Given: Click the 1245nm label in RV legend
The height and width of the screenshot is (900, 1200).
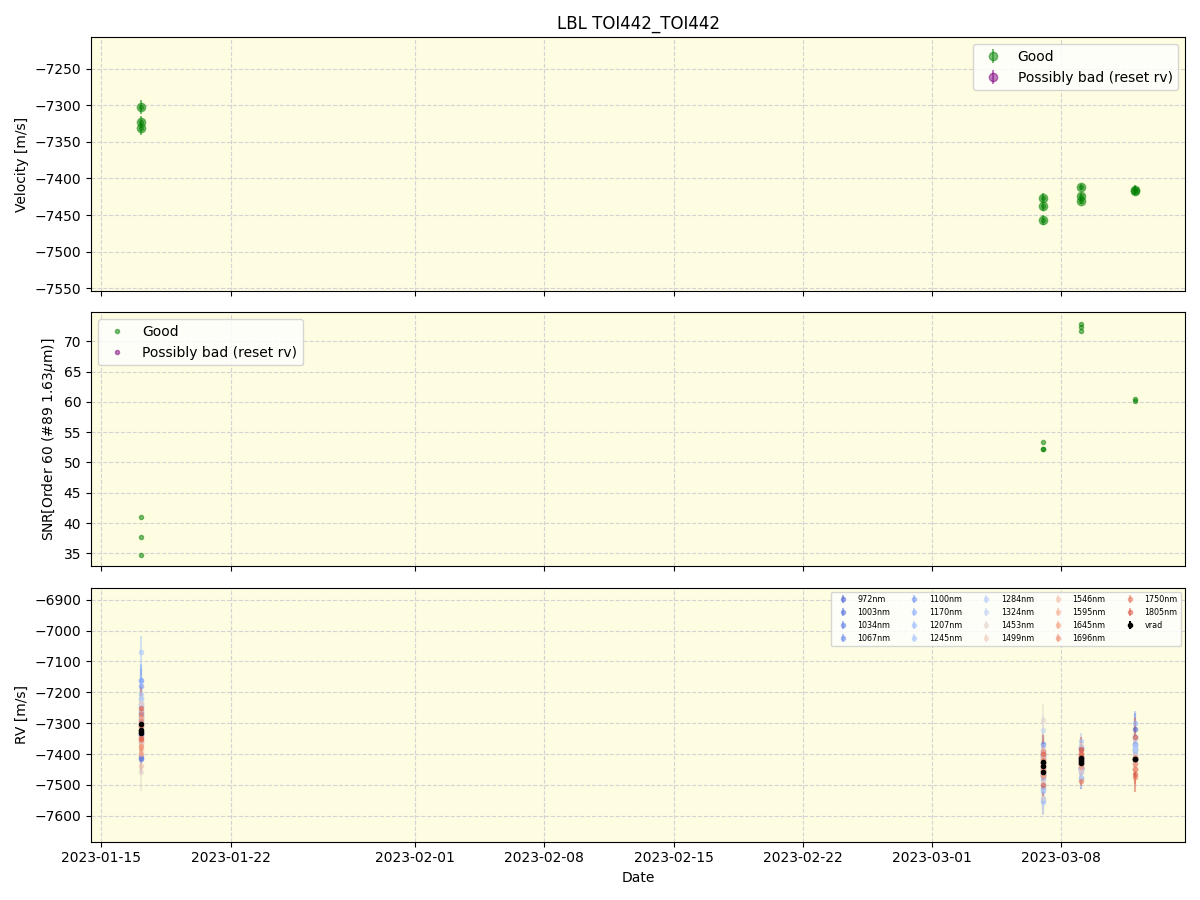Looking at the screenshot, I should pyautogui.click(x=945, y=638).
